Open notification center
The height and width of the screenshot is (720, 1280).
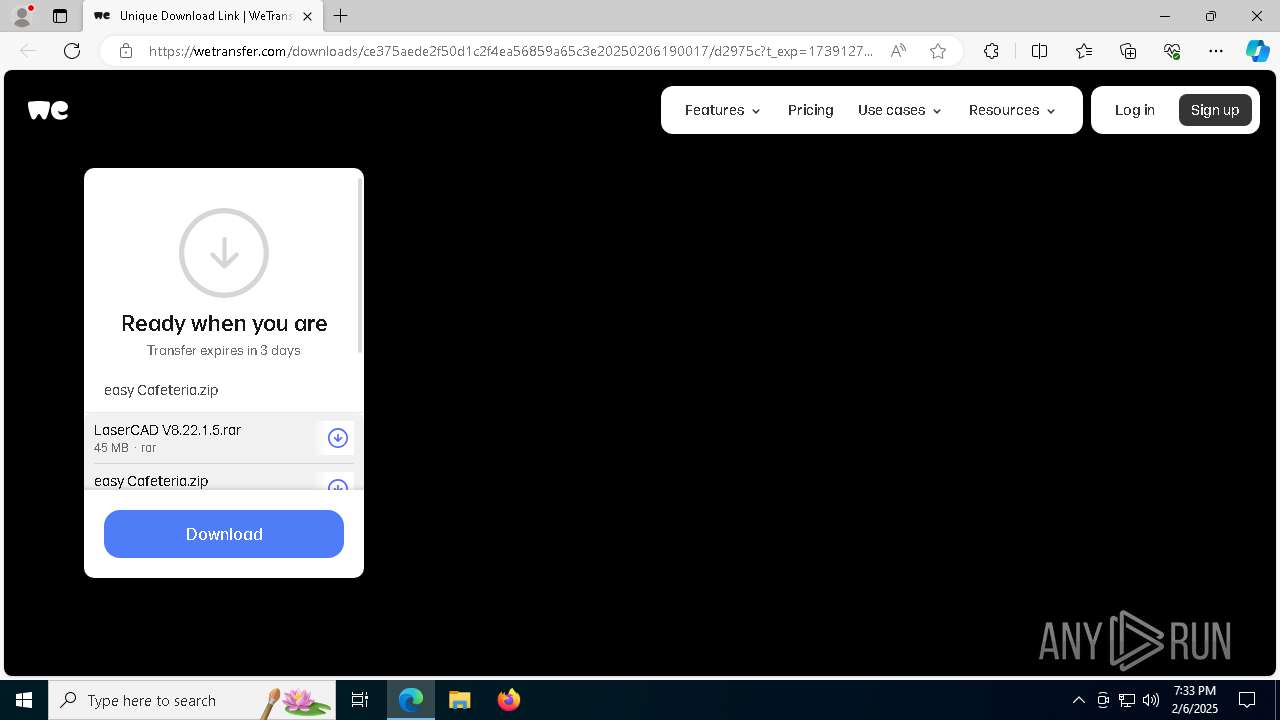[x=1247, y=700]
